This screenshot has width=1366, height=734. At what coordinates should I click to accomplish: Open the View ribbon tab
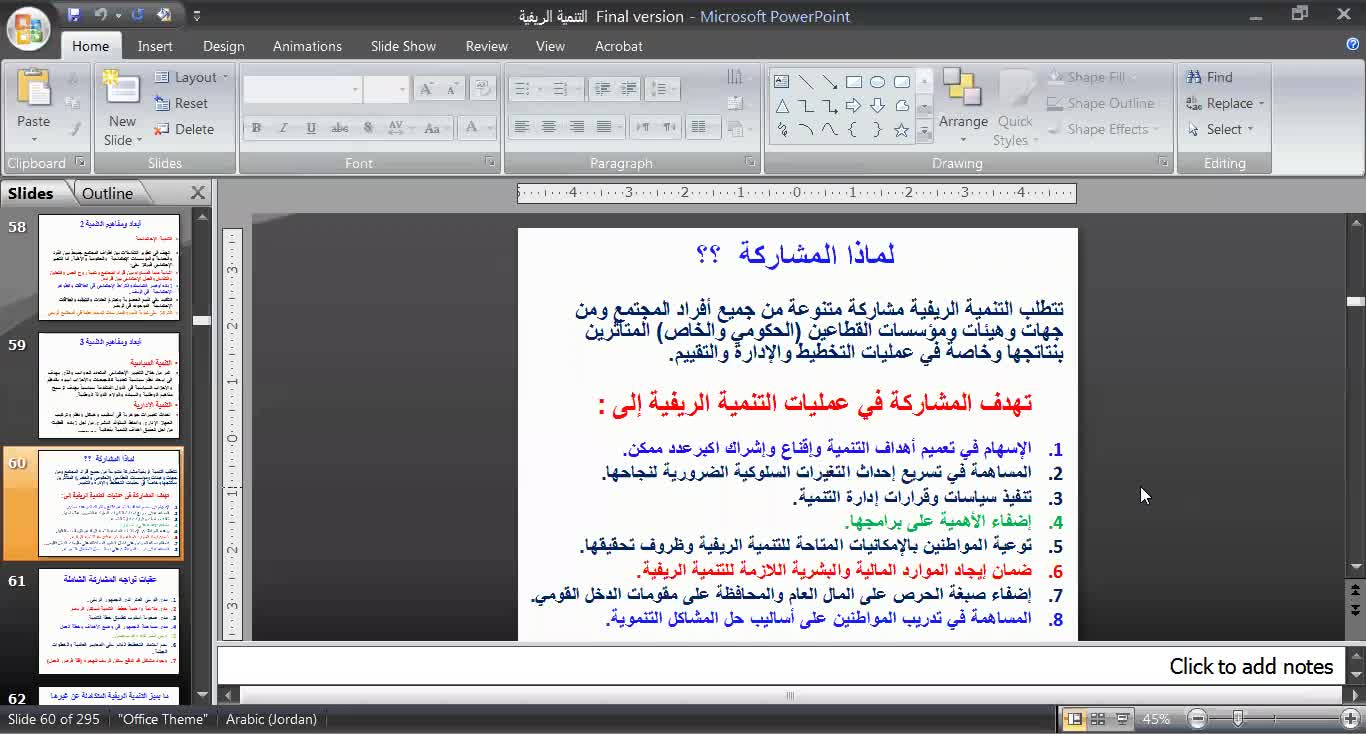point(550,46)
